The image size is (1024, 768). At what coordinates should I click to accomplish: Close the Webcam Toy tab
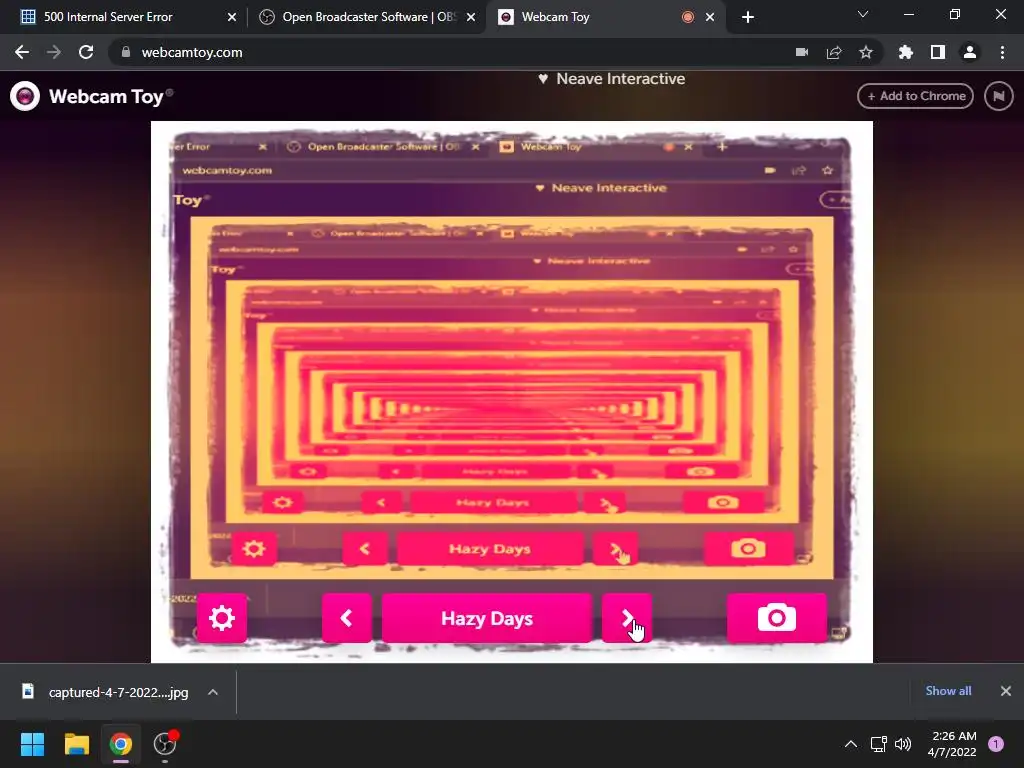tap(710, 17)
